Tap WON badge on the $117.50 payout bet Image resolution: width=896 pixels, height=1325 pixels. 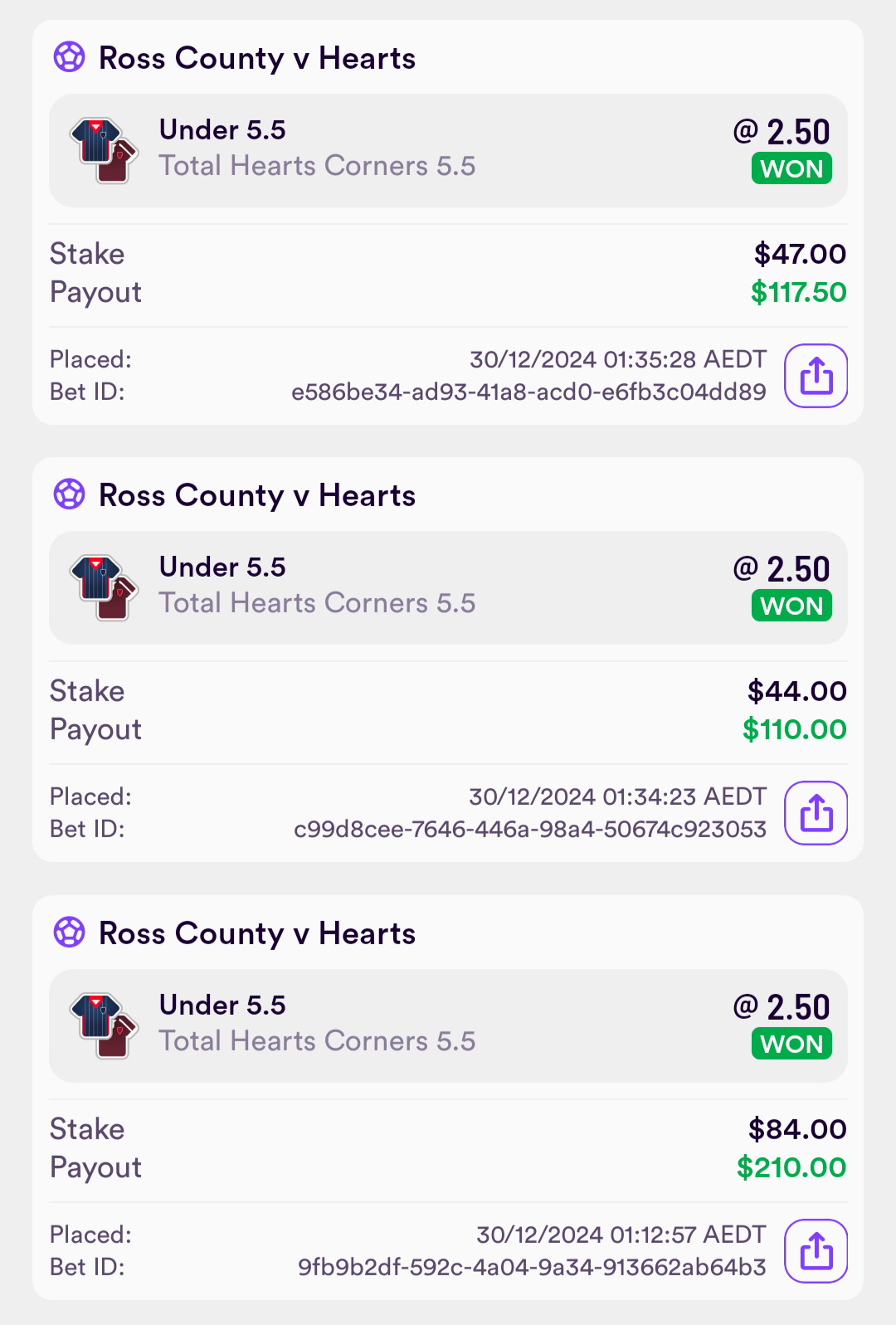[791, 168]
